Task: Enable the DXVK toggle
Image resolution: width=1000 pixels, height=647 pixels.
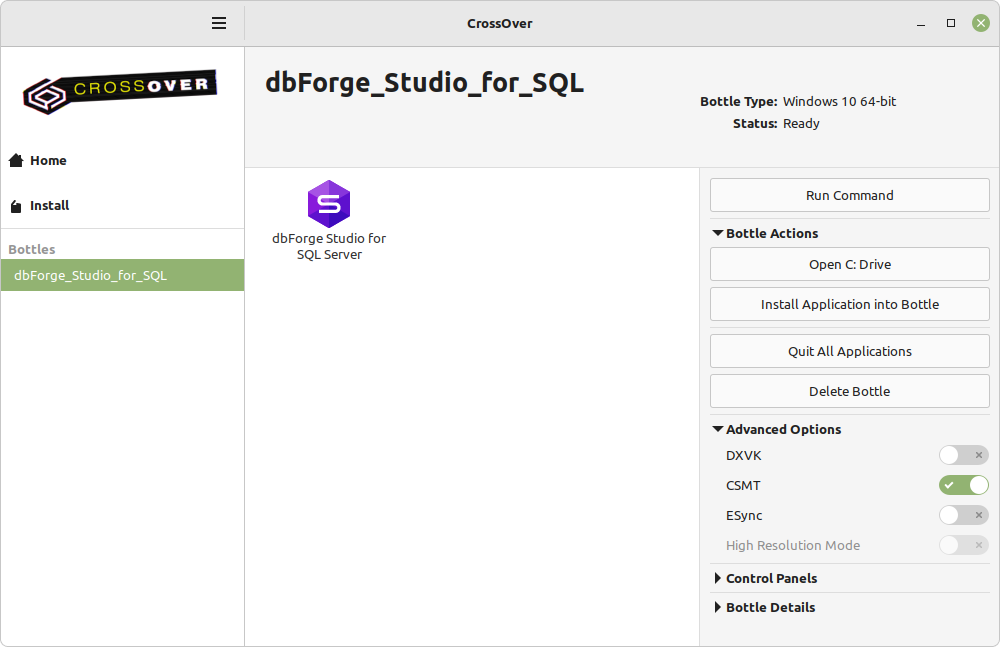Action: 963,456
